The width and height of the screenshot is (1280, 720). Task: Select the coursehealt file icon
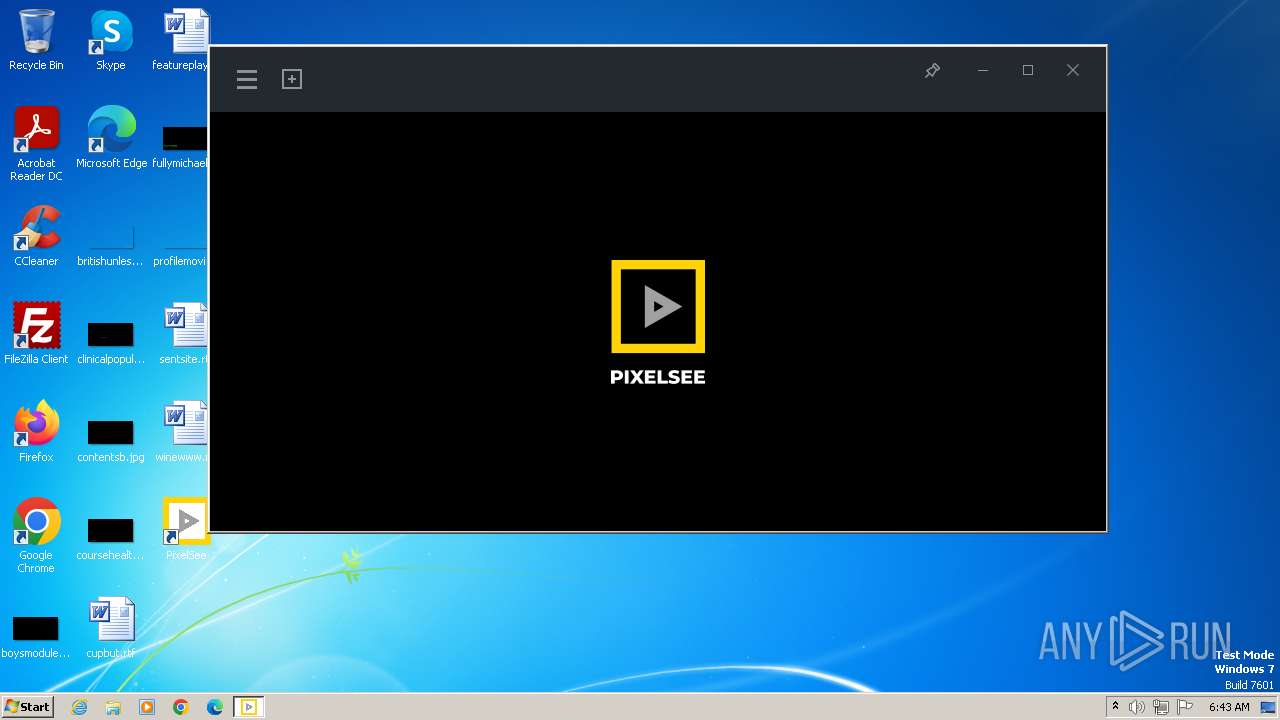[x=111, y=538]
